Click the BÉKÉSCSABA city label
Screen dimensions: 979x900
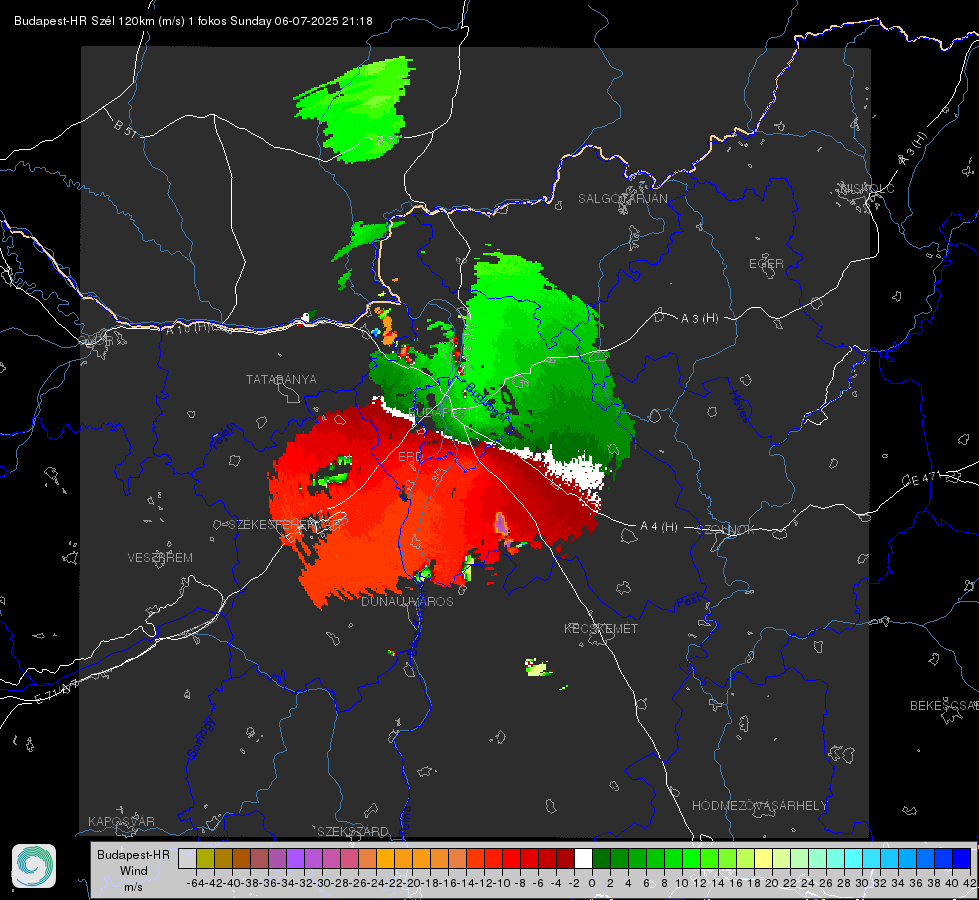pos(944,705)
